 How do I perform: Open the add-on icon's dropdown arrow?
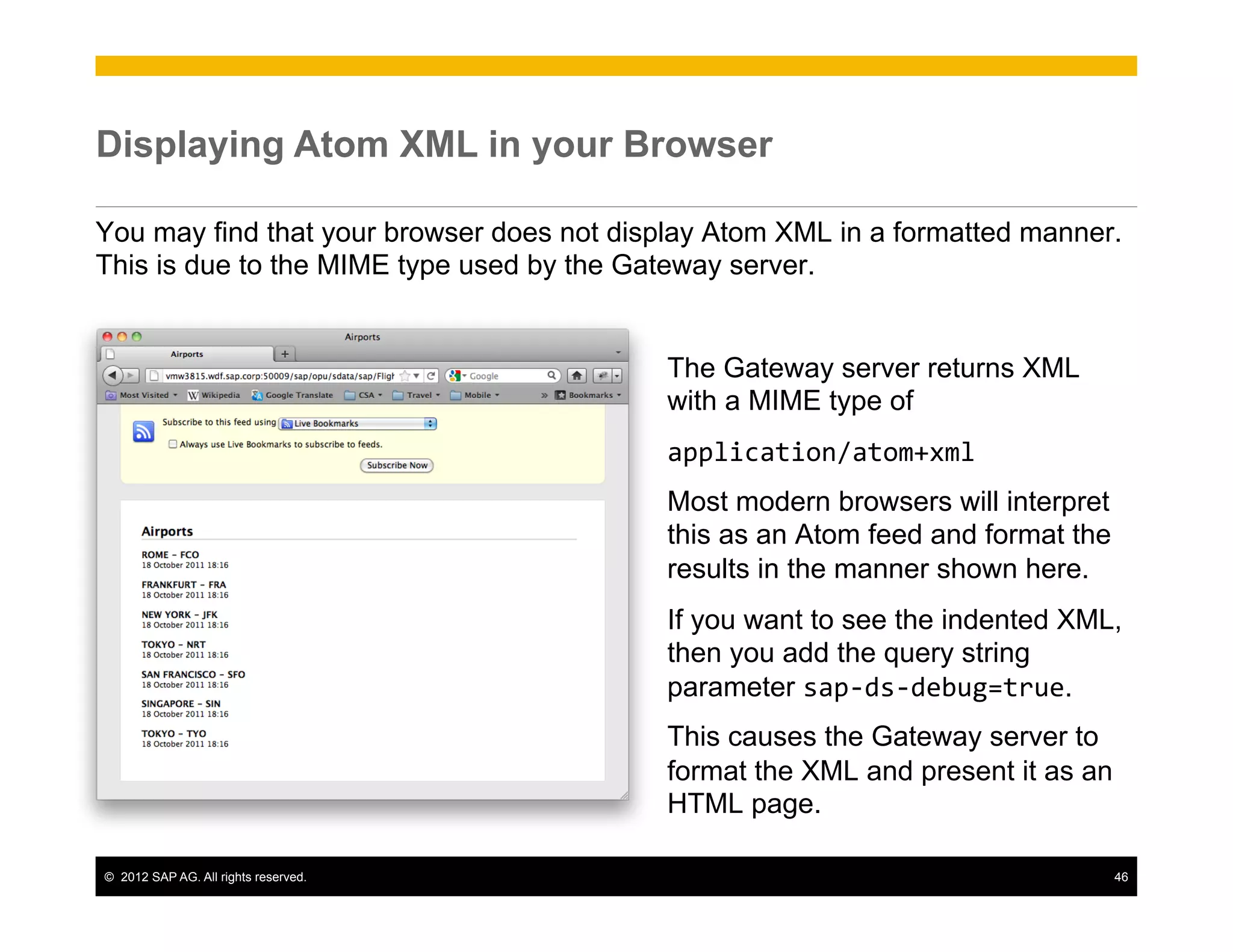pyautogui.click(x=616, y=376)
